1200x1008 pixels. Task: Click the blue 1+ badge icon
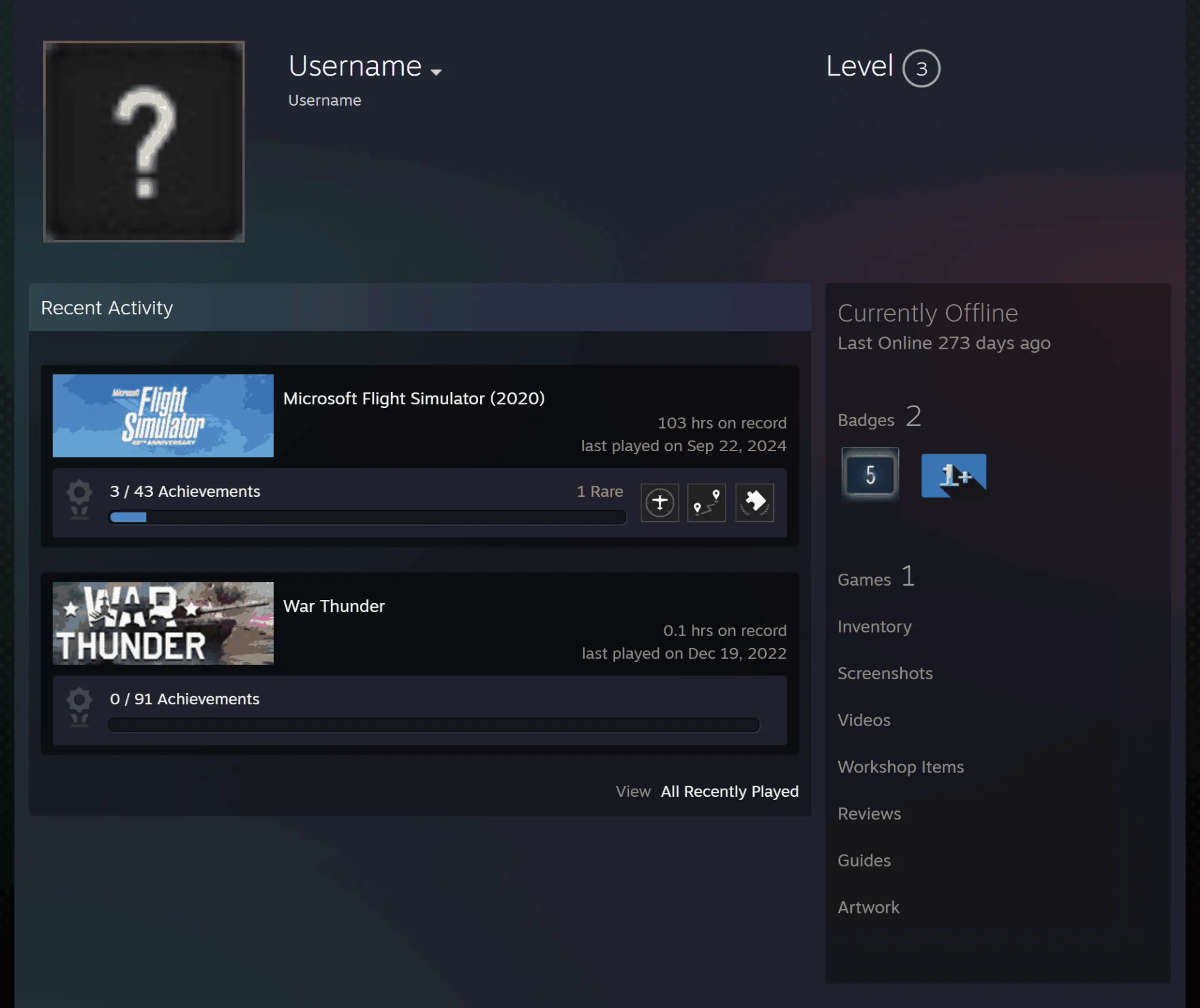click(x=954, y=476)
